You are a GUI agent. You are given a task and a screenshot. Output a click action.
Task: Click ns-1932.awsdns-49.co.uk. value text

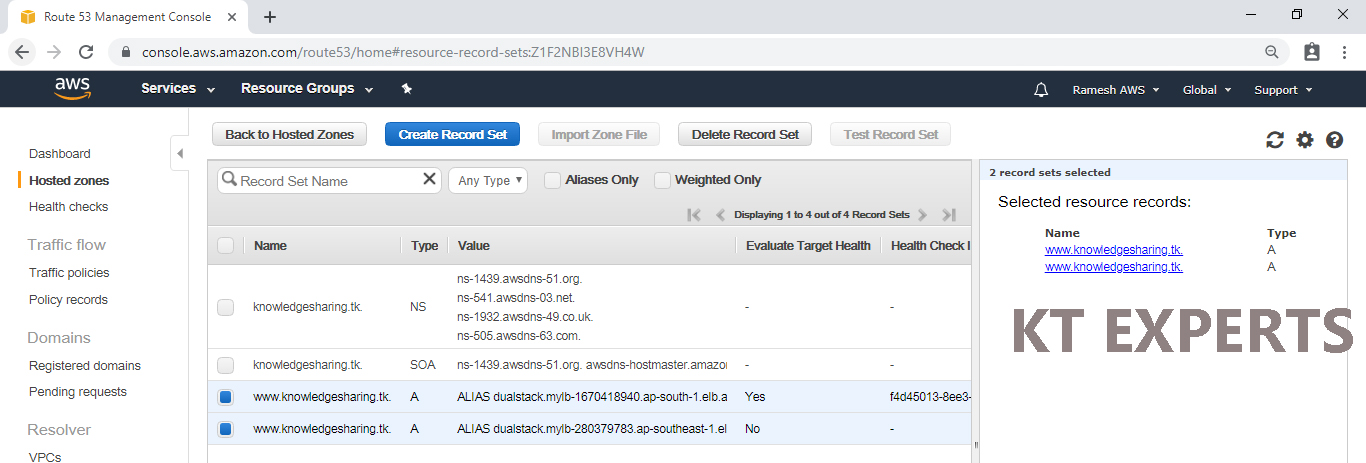click(525, 316)
